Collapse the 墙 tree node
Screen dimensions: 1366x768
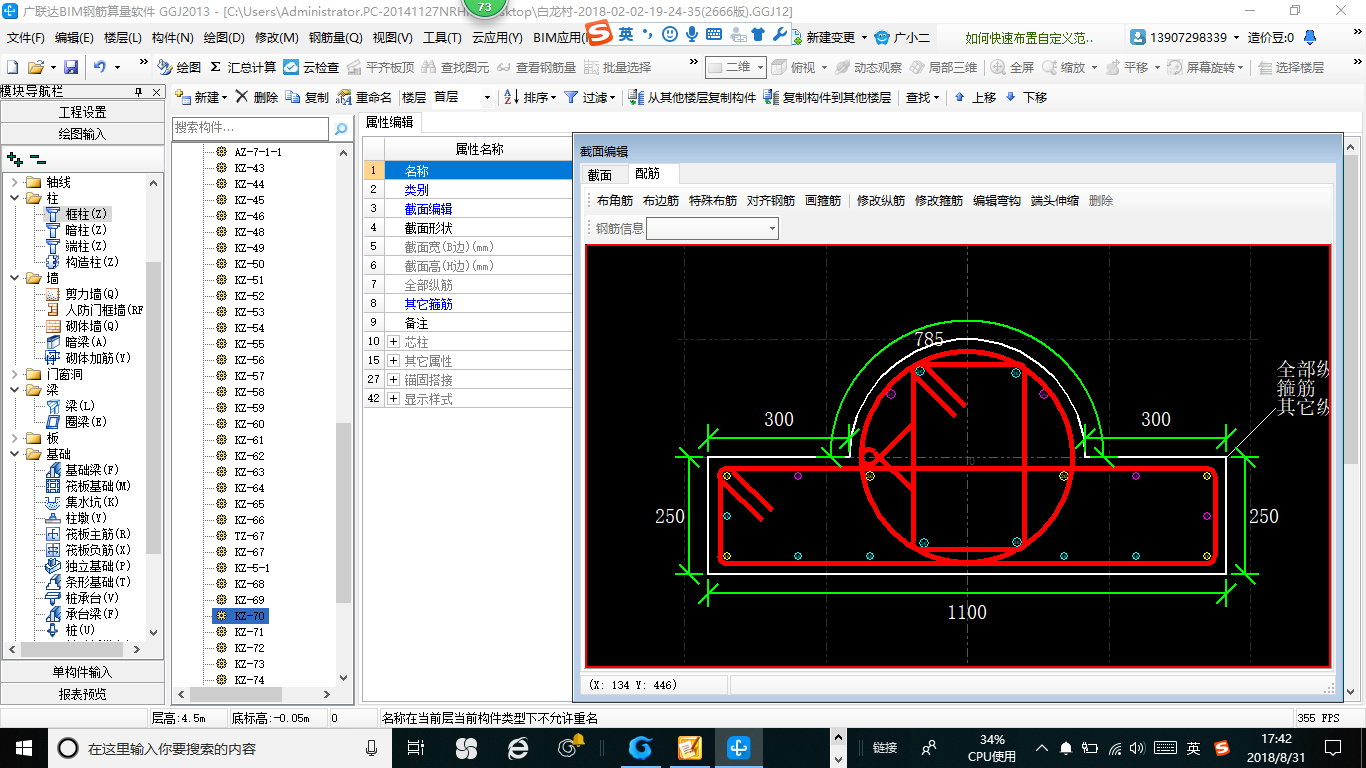tap(14, 278)
